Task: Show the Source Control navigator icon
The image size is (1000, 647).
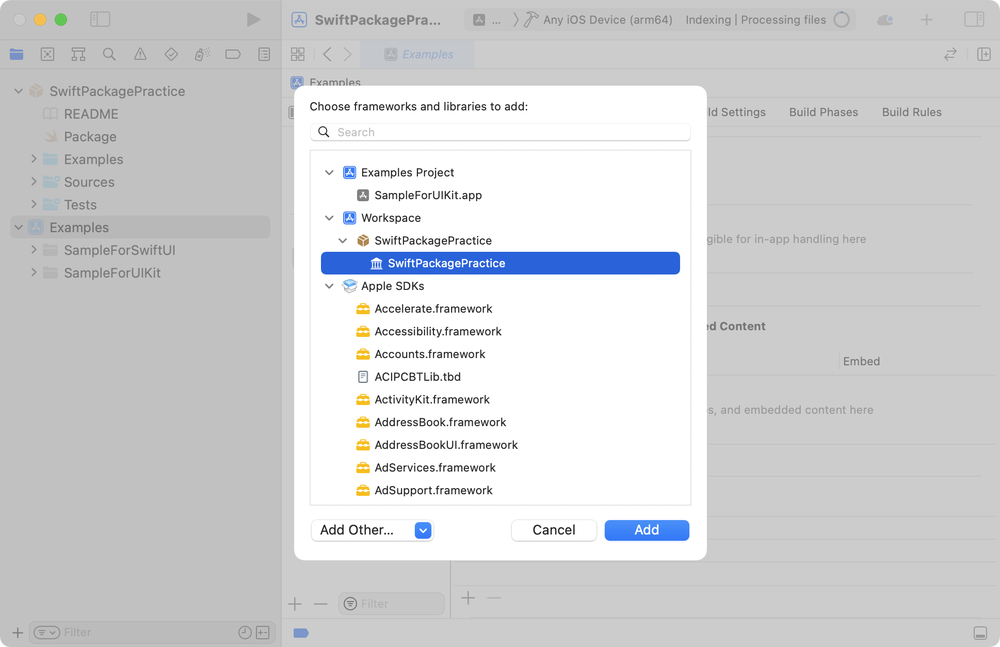Action: [x=47, y=55]
